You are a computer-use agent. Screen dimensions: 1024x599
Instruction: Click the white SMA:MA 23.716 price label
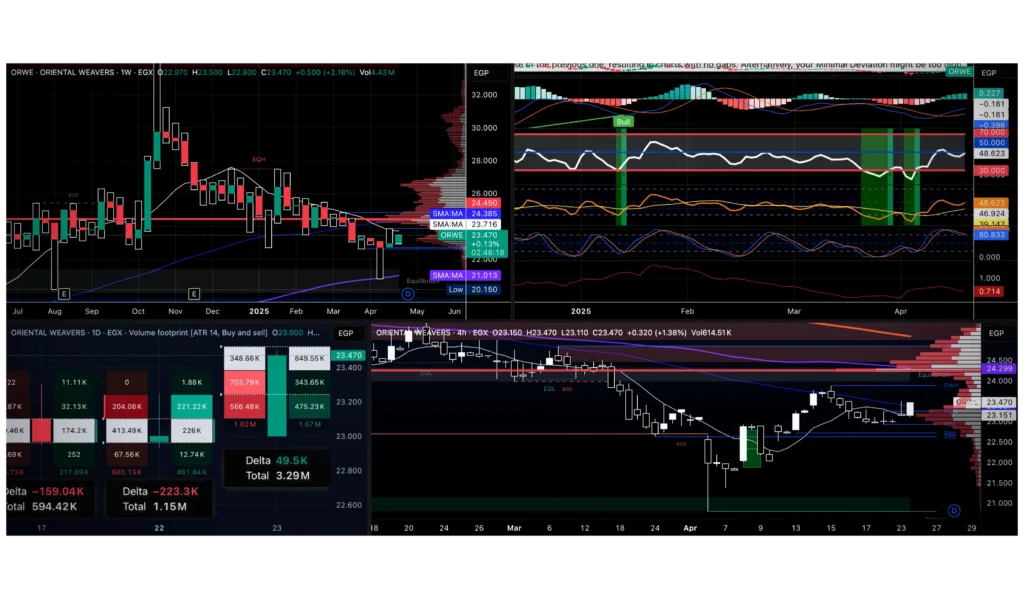466,224
